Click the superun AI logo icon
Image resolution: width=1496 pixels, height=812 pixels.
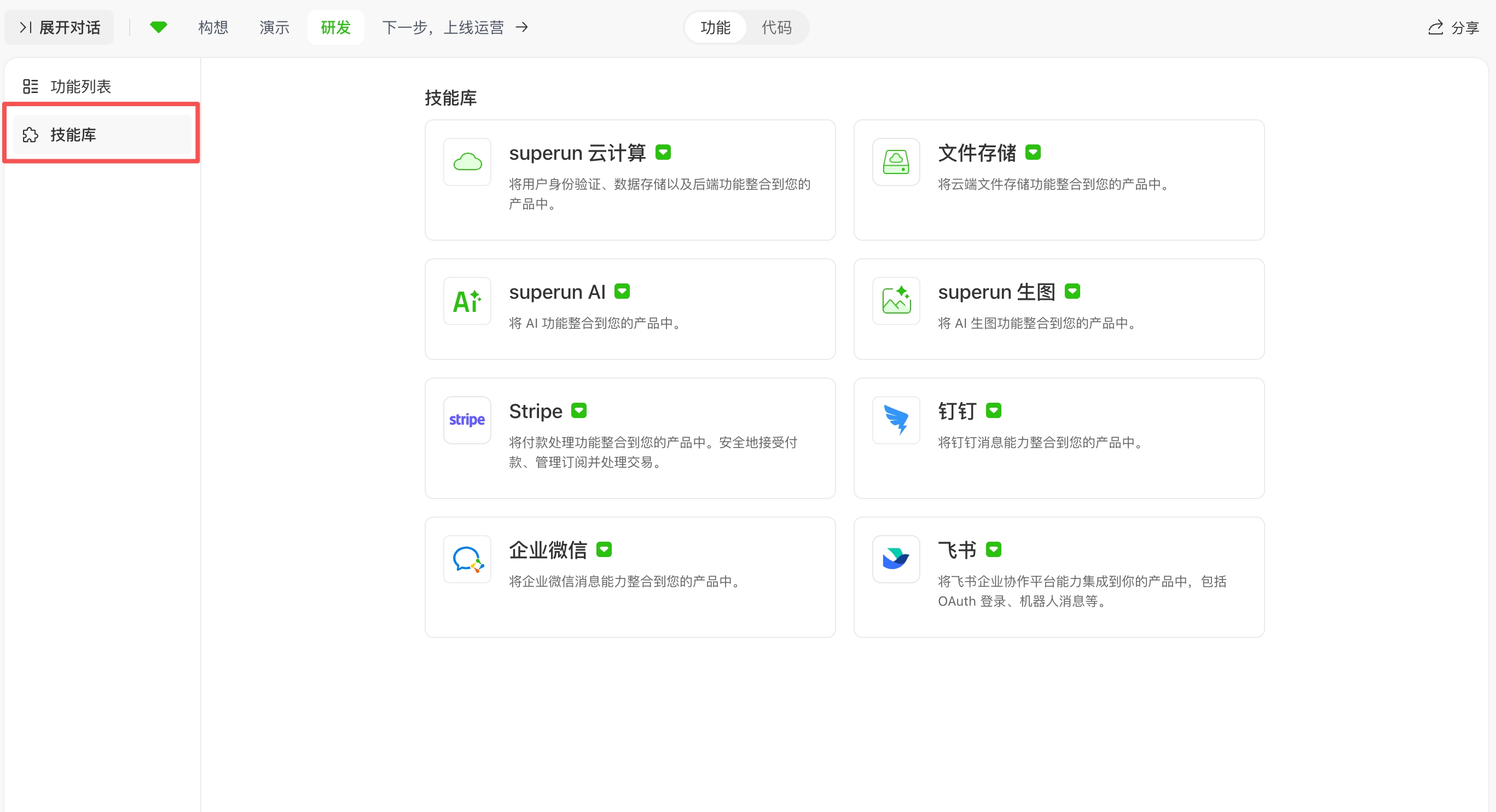tap(467, 301)
